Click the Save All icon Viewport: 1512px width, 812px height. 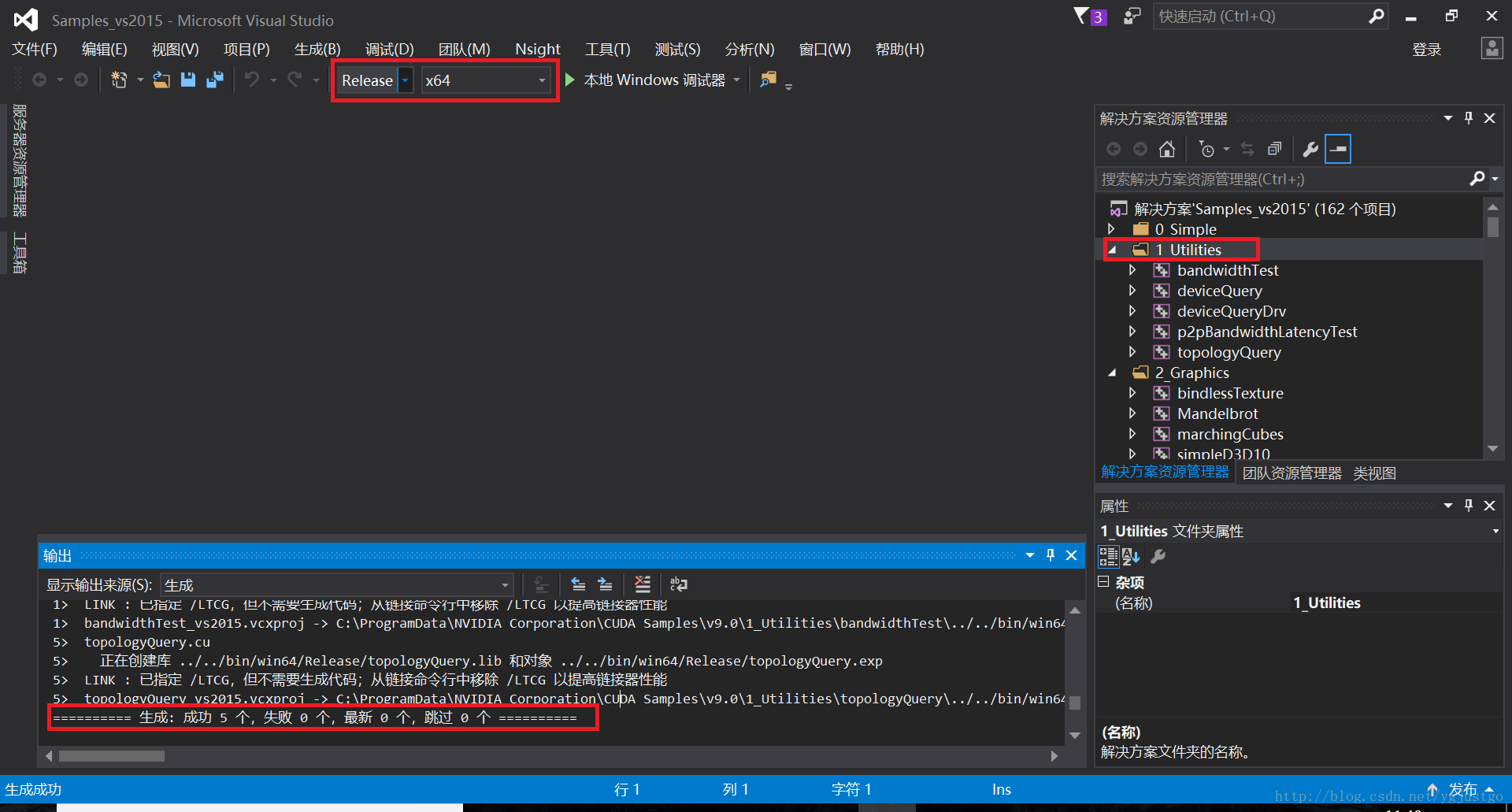tap(215, 80)
